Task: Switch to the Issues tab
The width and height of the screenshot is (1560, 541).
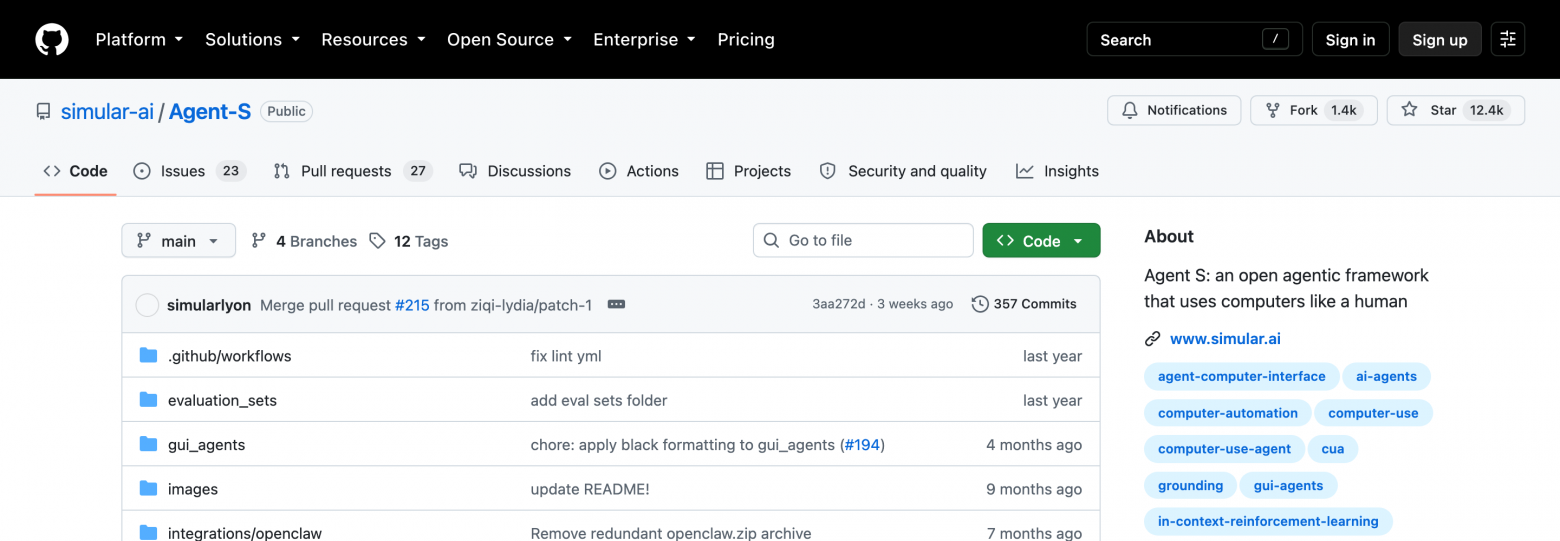Action: [x=189, y=171]
